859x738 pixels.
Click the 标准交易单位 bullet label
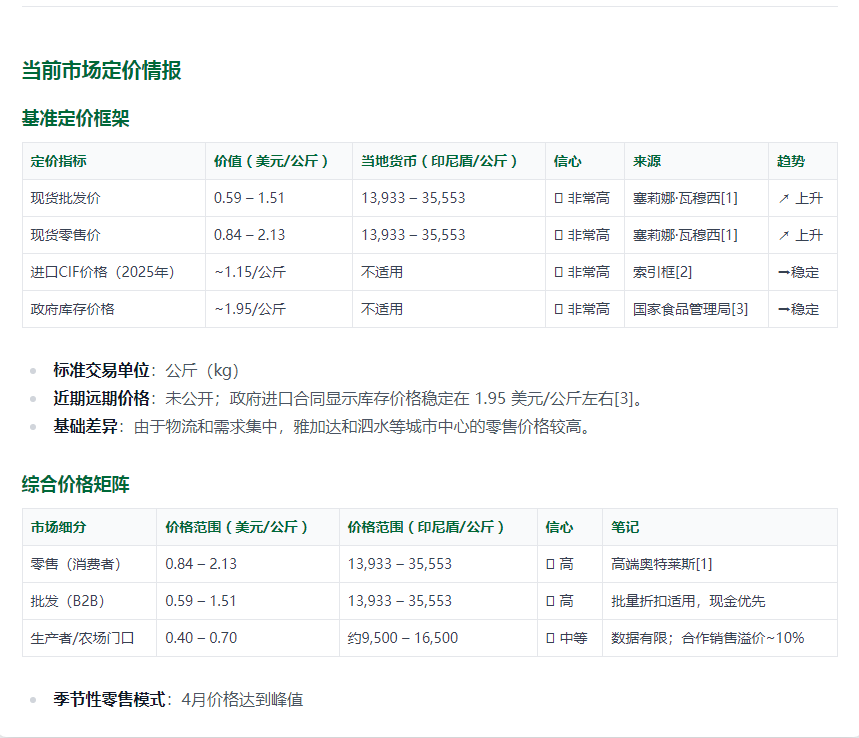point(101,370)
